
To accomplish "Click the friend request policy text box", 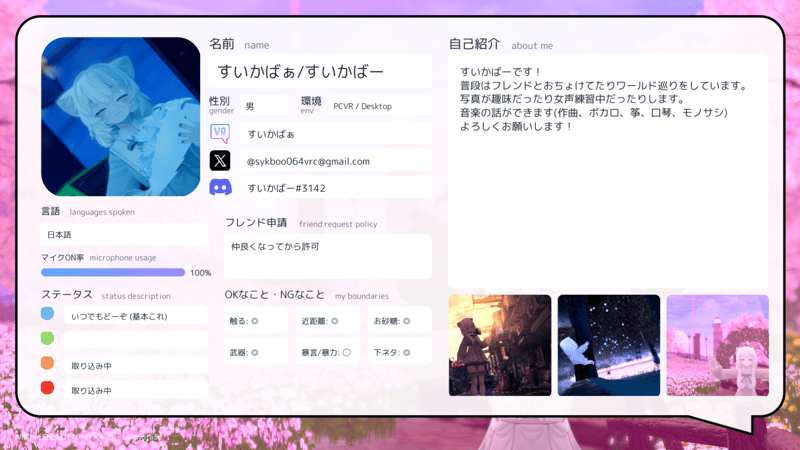I will [x=328, y=257].
